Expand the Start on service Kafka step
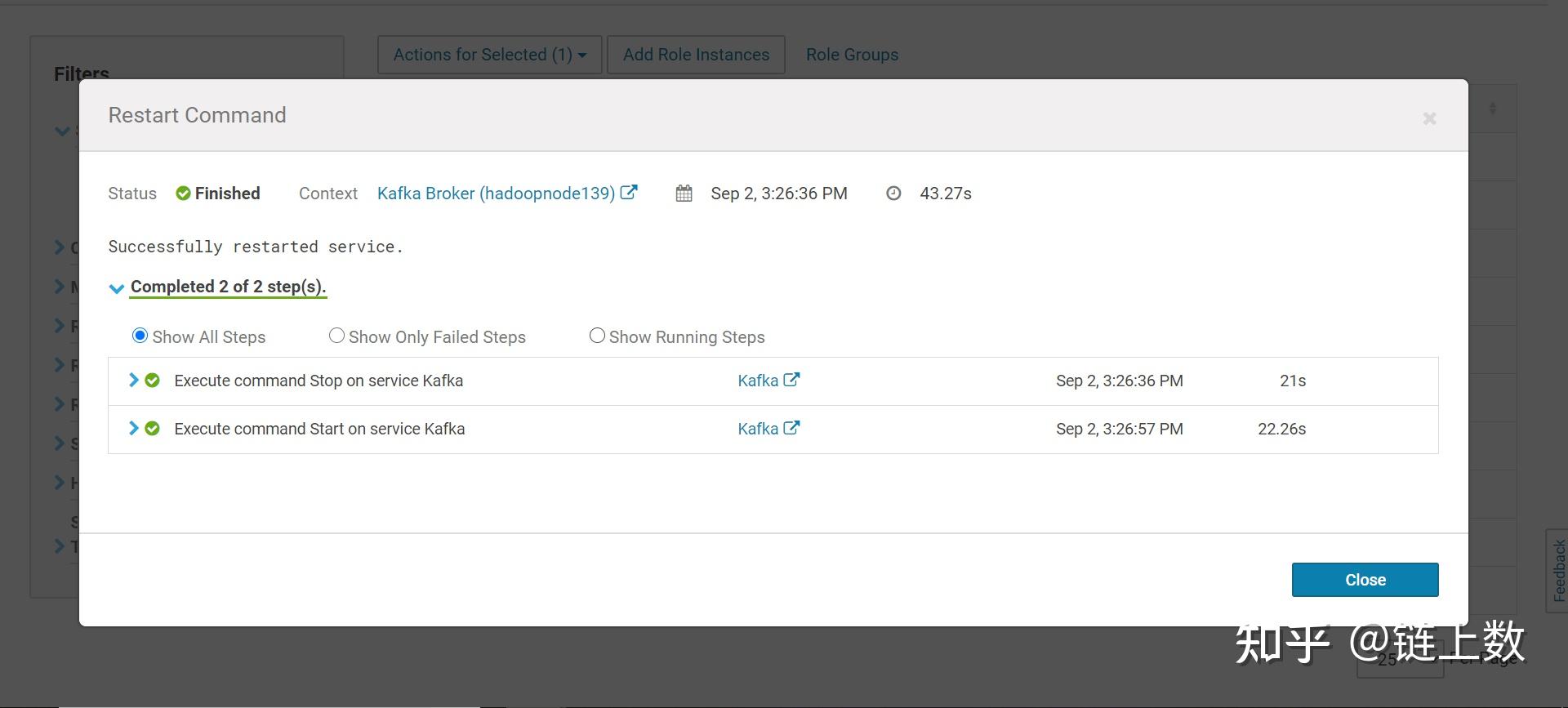 point(133,429)
